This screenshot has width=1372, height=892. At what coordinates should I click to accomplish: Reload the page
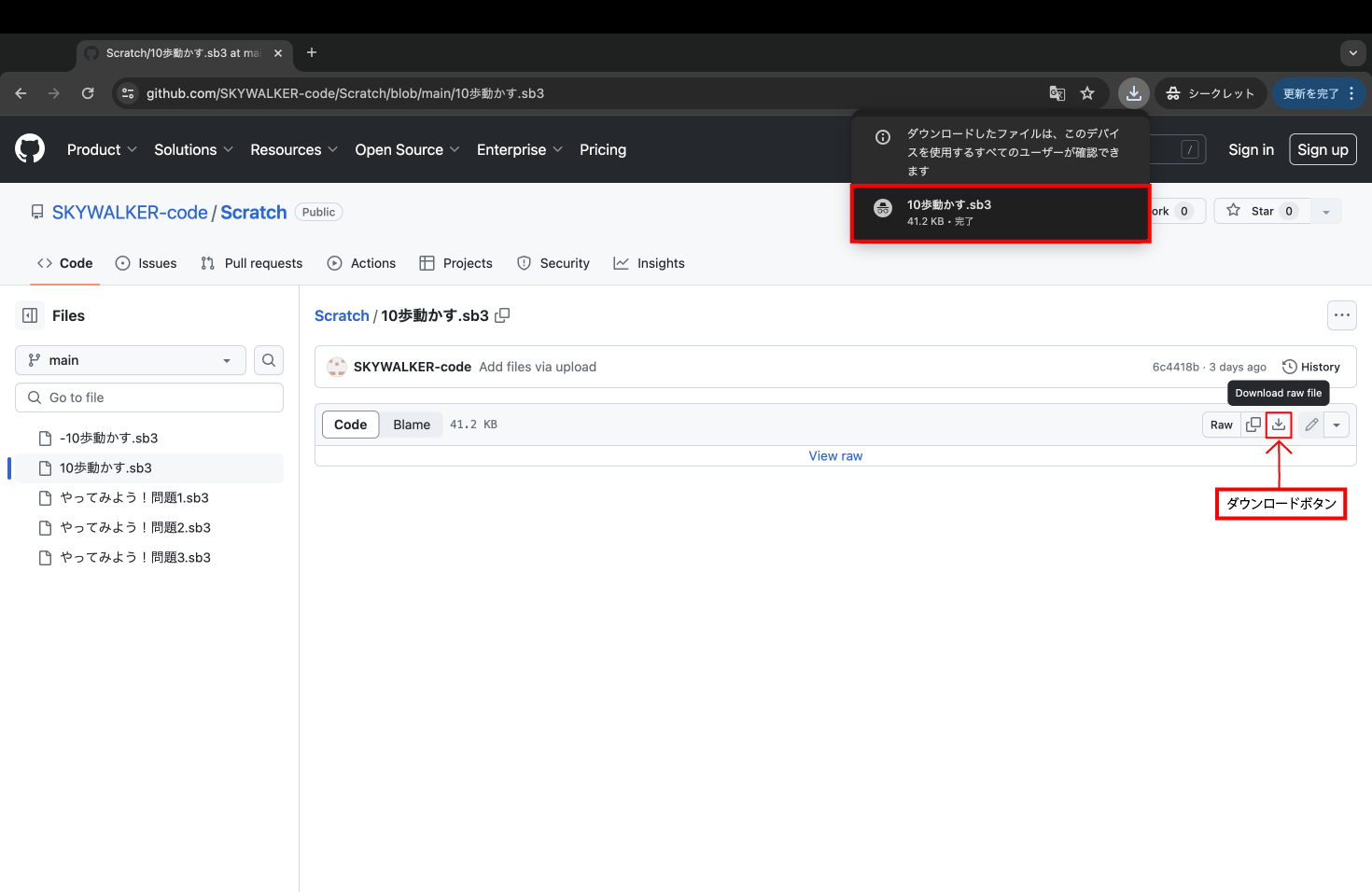point(88,93)
